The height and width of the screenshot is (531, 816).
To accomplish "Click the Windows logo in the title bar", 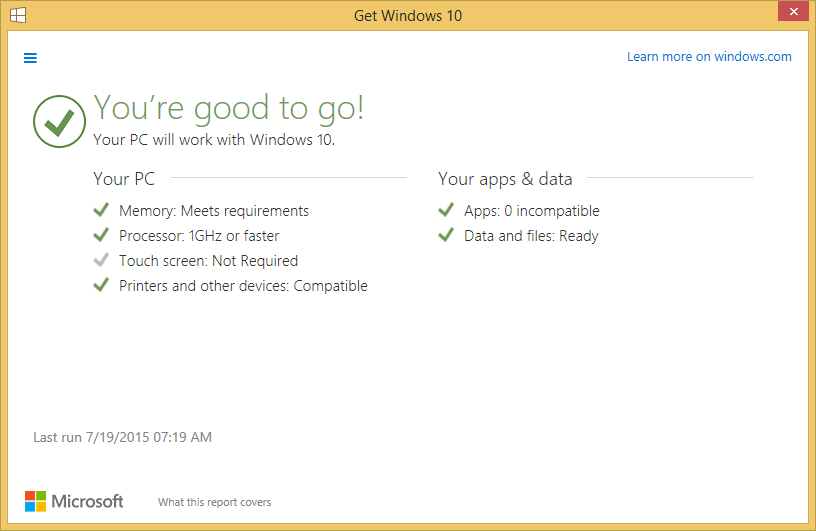I will pyautogui.click(x=18, y=15).
